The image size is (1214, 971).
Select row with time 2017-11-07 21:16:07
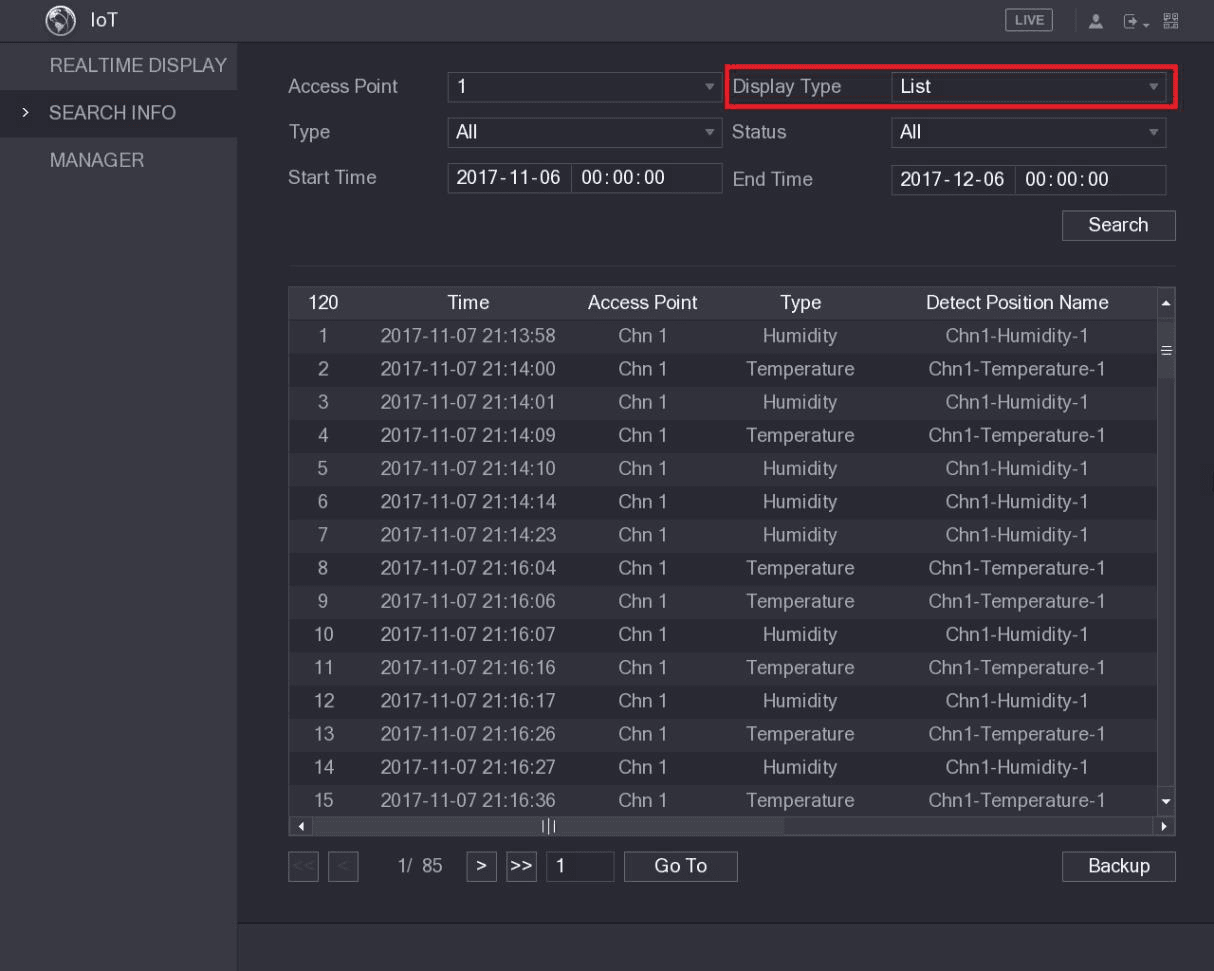coord(723,634)
